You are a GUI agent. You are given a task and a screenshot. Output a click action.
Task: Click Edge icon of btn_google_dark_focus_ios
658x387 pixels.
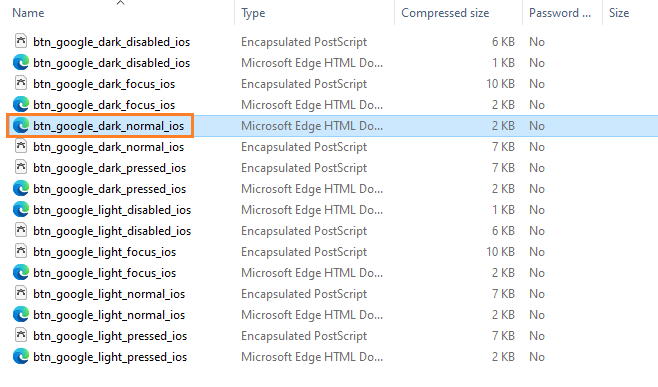(21, 105)
